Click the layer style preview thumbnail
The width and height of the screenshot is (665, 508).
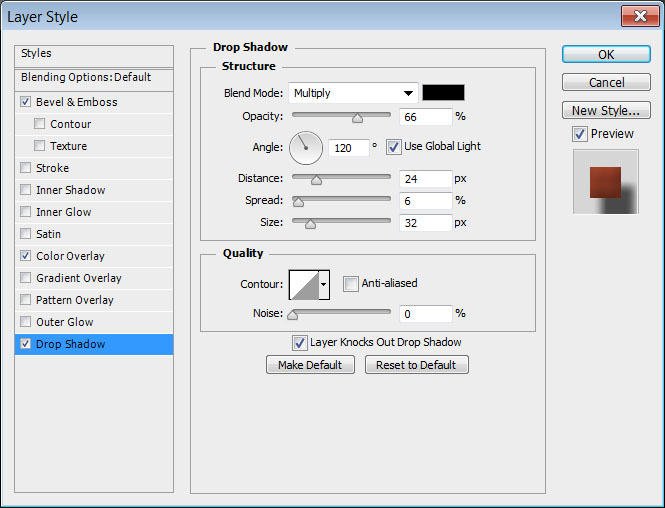(x=605, y=182)
